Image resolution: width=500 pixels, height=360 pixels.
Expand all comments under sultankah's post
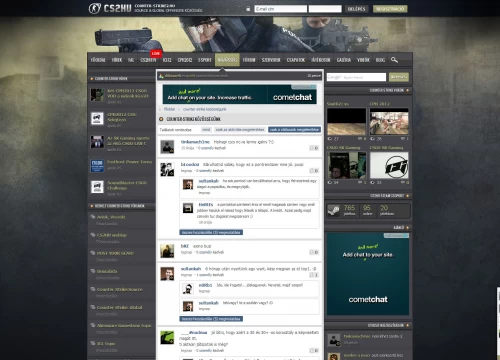point(211,319)
